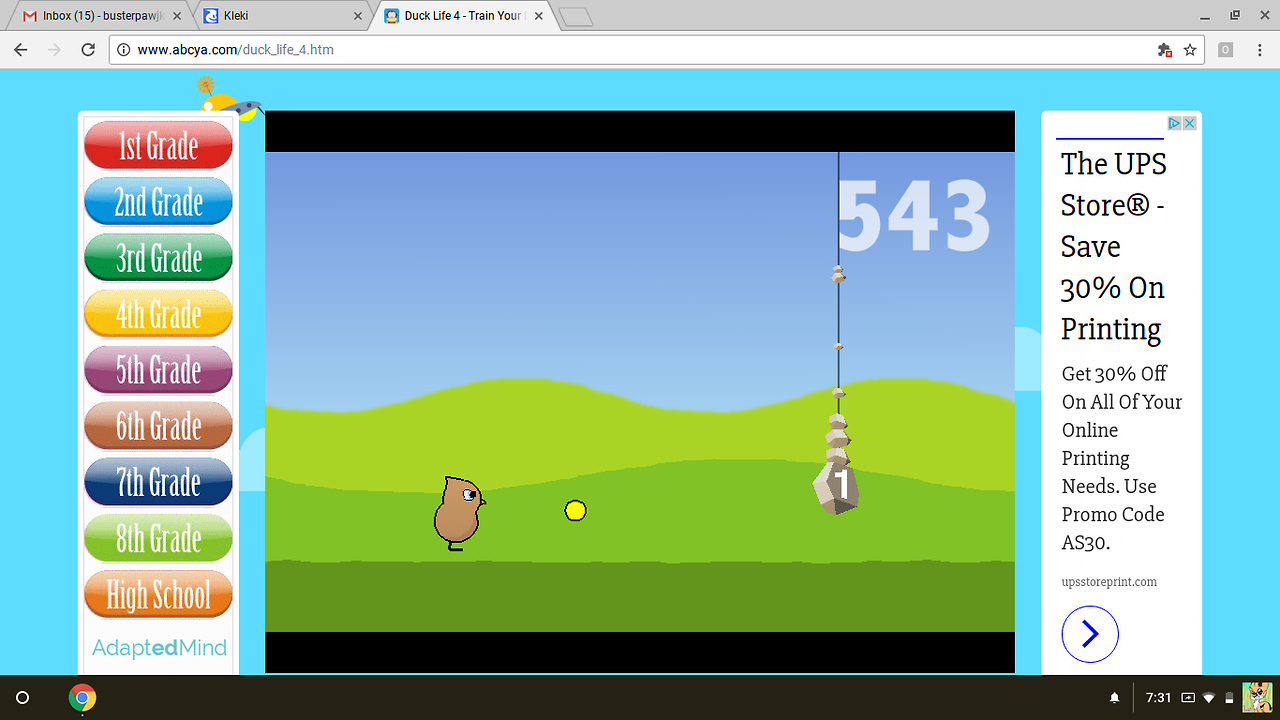1280x720 pixels.
Task: Open the High School button
Action: pos(158,595)
